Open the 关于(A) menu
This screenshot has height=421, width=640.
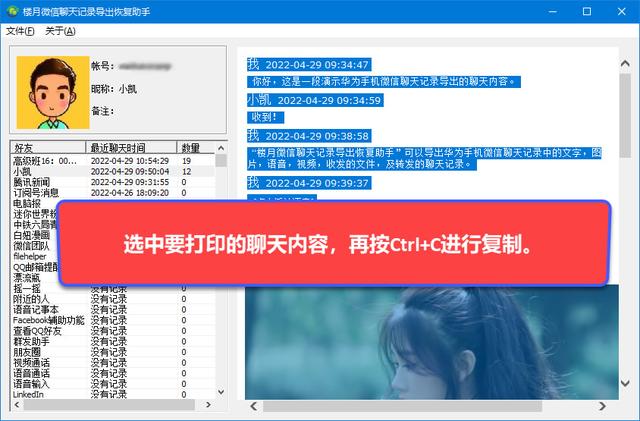point(60,31)
